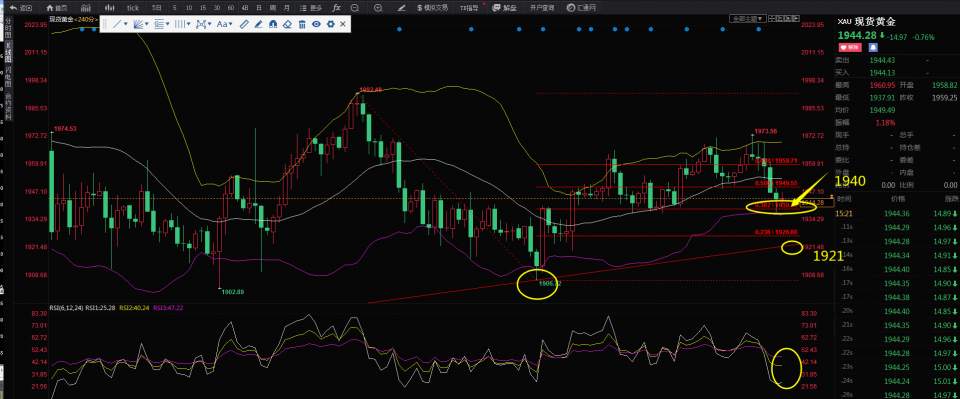Open the TR indicator button

pos(469,8)
